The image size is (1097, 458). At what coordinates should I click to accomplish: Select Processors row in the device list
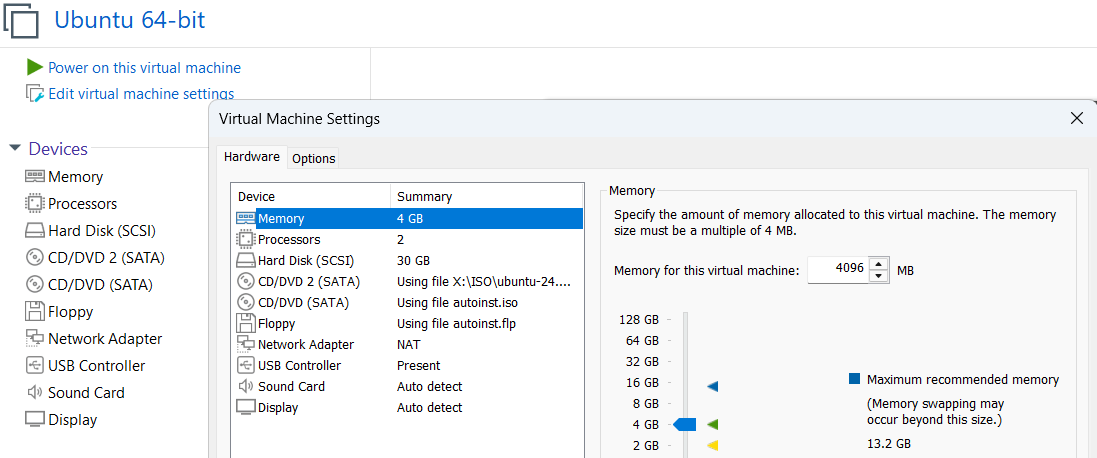click(289, 240)
